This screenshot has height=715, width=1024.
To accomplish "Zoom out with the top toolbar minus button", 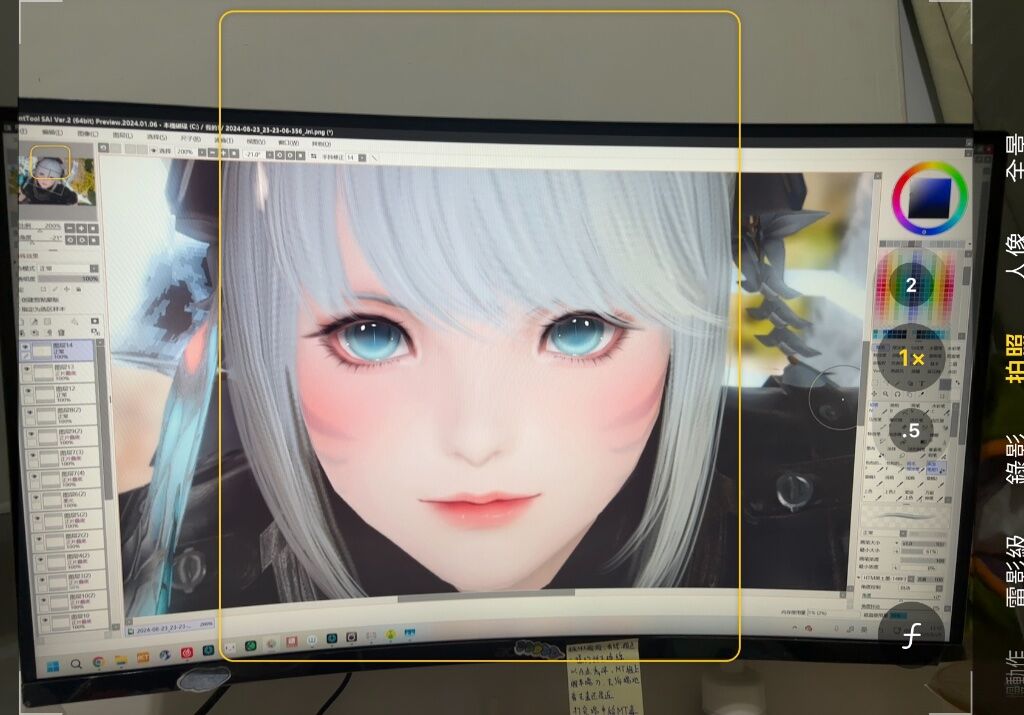I will [x=213, y=153].
